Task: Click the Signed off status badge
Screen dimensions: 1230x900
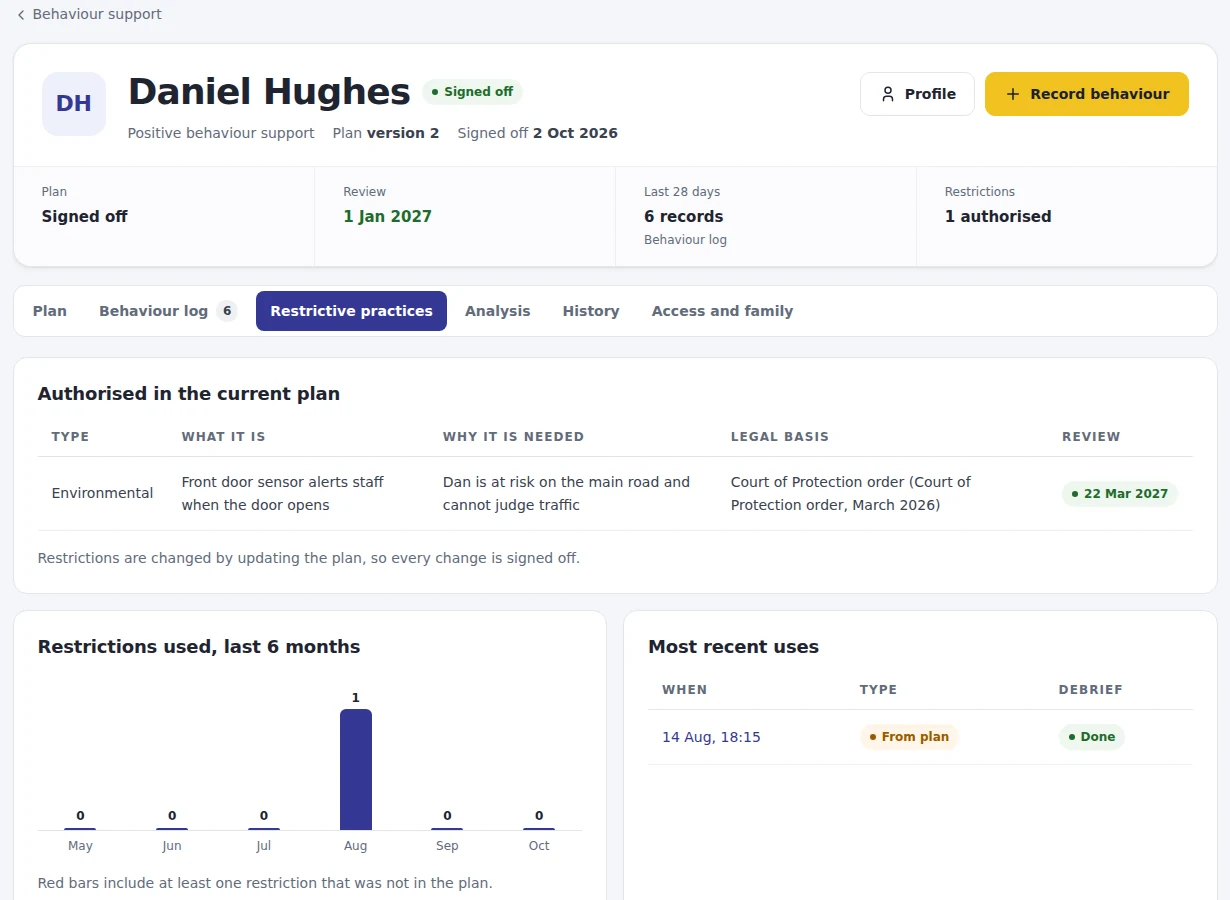Action: pos(472,92)
